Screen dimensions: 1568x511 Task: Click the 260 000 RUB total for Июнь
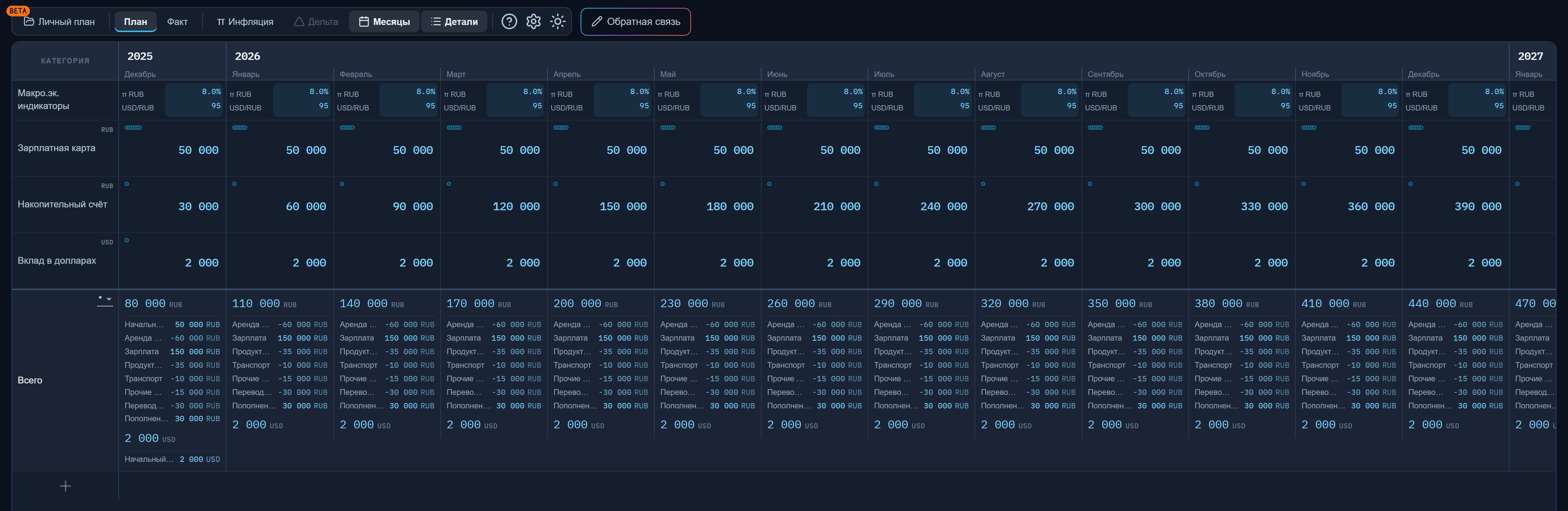(x=799, y=303)
